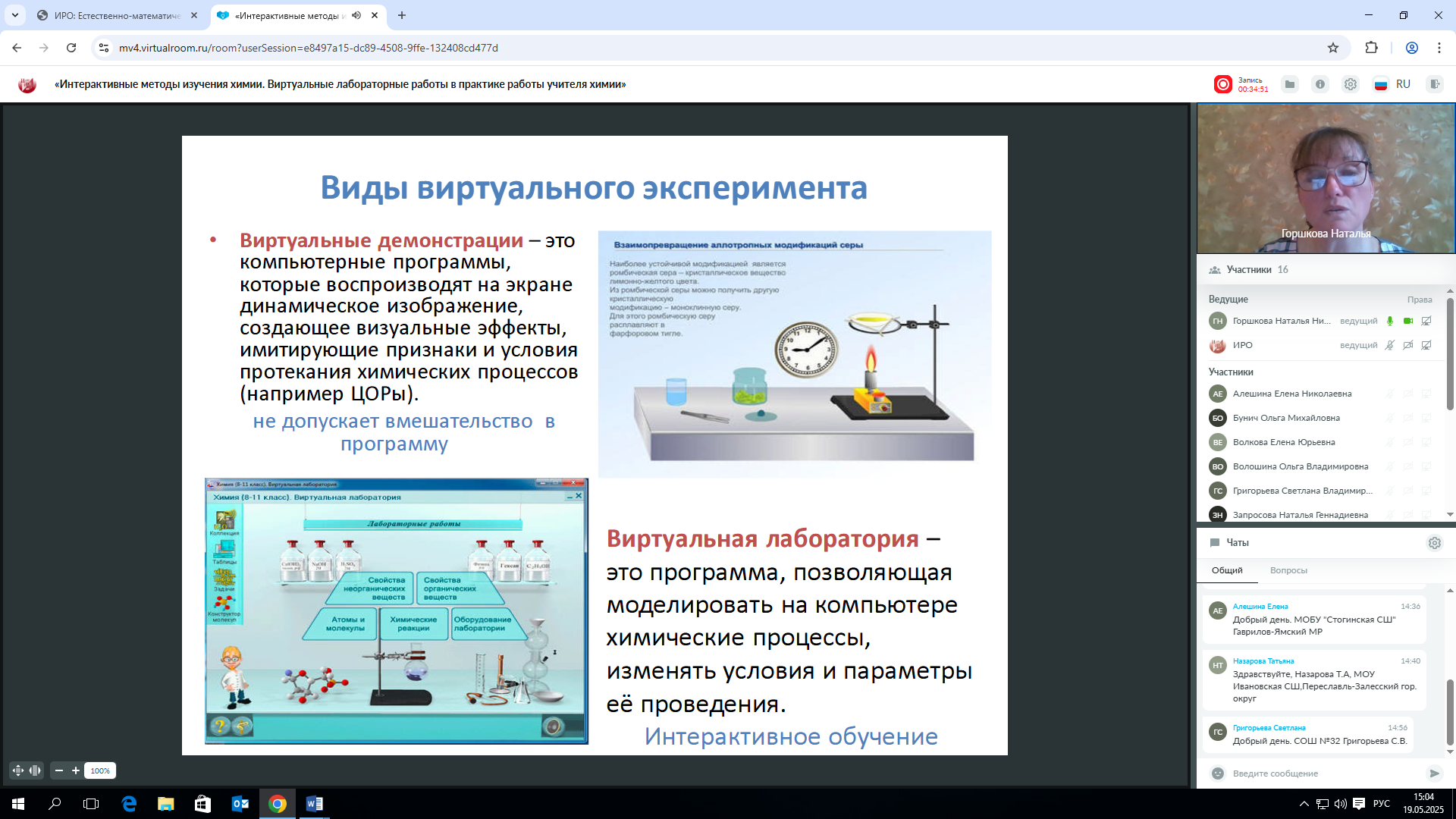The image size is (1456, 819).
Task: Select participant Запросова Наталья Геннадиевна
Action: [1301, 514]
